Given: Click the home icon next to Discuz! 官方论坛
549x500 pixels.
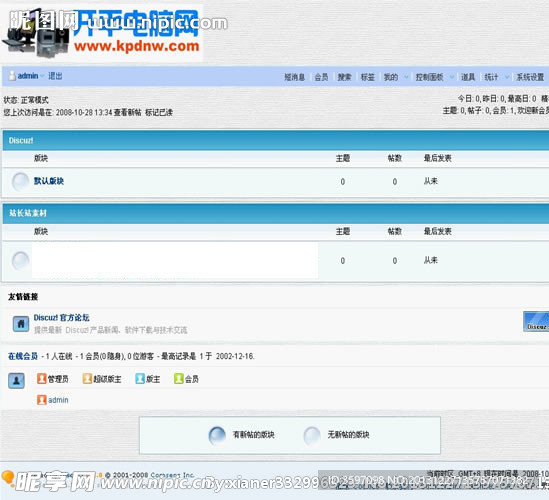Looking at the screenshot, I should [x=21, y=324].
